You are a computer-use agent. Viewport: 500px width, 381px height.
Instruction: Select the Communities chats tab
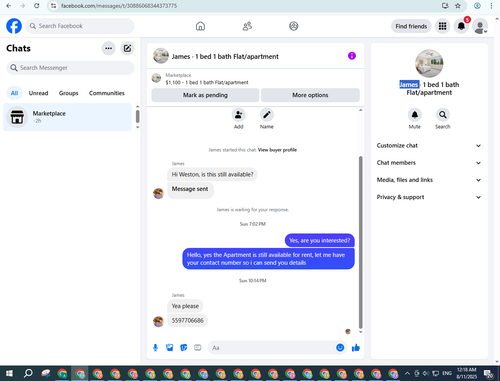point(107,93)
